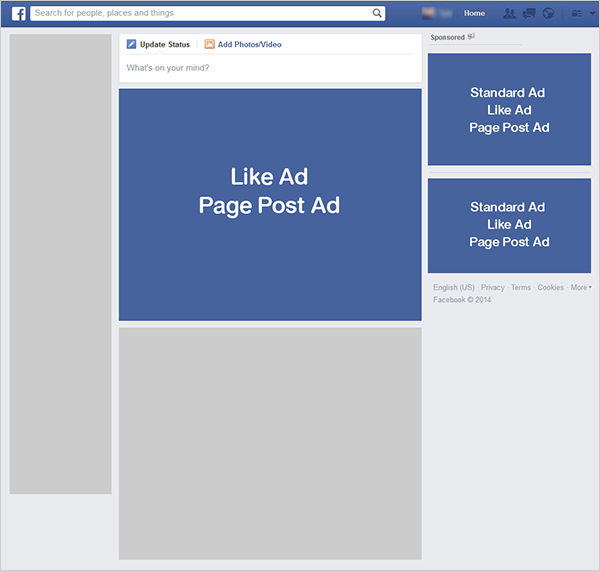Open the Friend Requests icon
Image resolution: width=600 pixels, height=571 pixels.
pyautogui.click(x=509, y=13)
